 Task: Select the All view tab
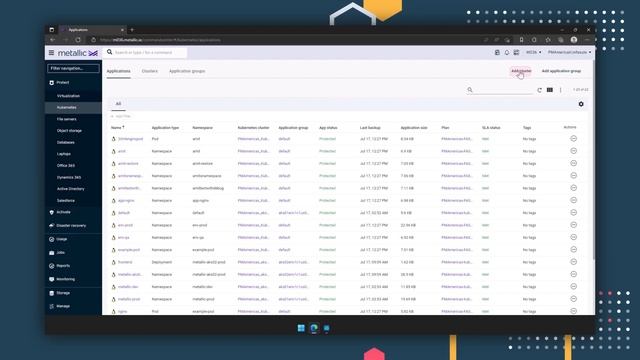tap(118, 104)
